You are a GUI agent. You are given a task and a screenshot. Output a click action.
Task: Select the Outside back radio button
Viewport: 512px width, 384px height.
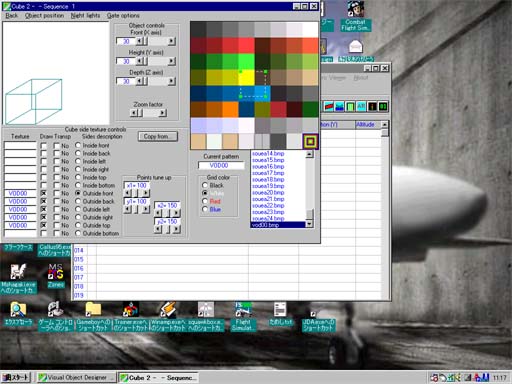[78, 201]
